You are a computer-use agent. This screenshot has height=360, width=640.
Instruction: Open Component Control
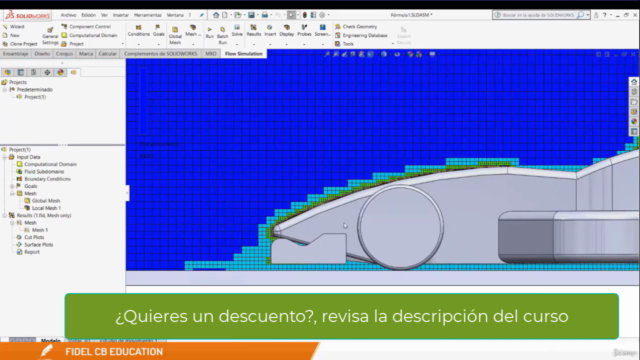86,27
